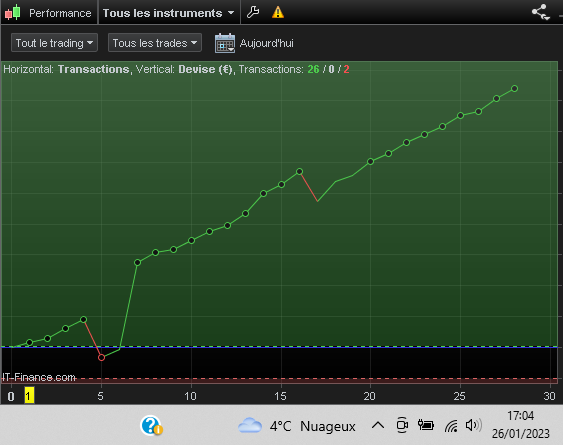Click the data point at transaction 4
Image resolution: width=563 pixels, height=445 pixels.
(x=83, y=319)
